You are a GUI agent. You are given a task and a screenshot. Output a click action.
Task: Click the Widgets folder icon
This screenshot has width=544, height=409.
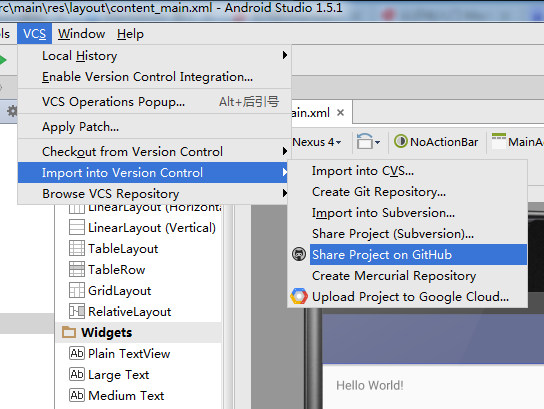[x=69, y=332]
